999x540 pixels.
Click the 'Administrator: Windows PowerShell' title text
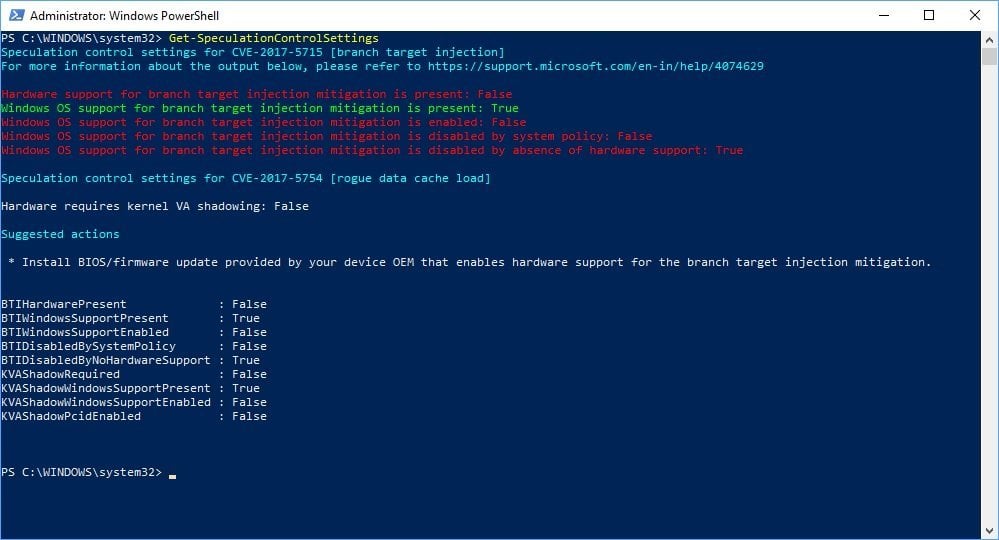tap(125, 16)
